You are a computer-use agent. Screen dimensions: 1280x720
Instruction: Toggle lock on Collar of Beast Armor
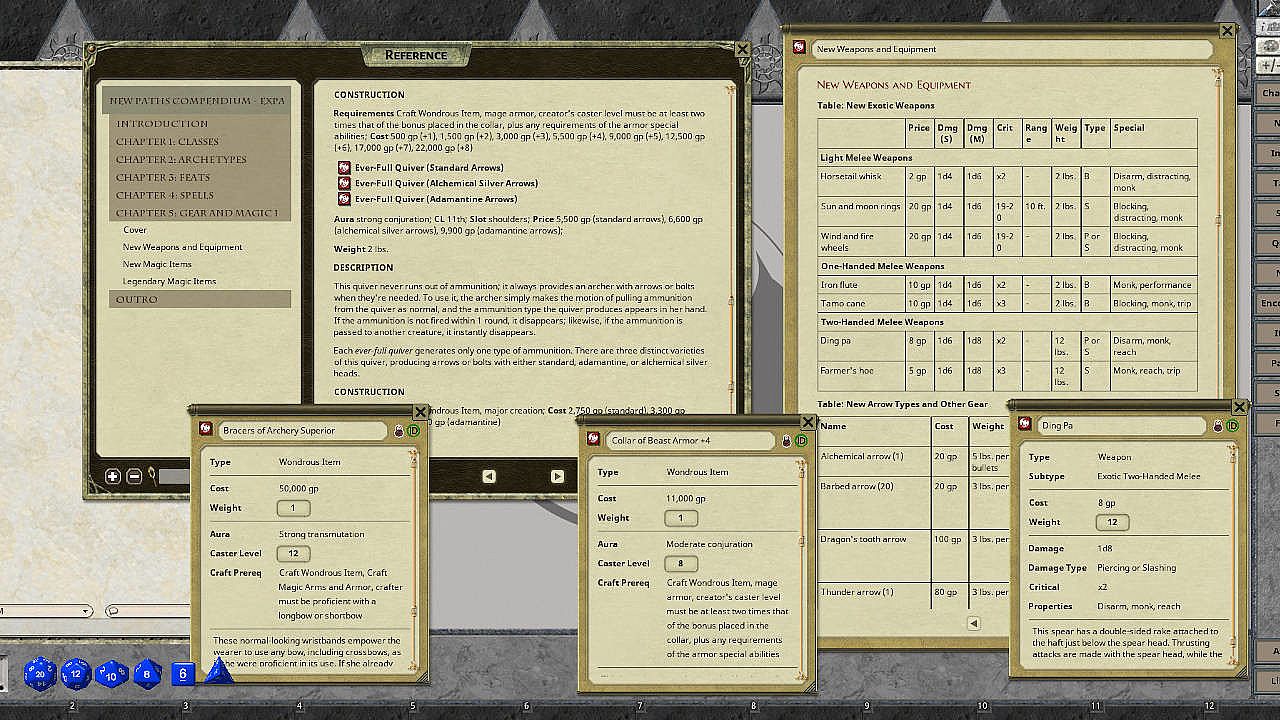click(x=786, y=440)
